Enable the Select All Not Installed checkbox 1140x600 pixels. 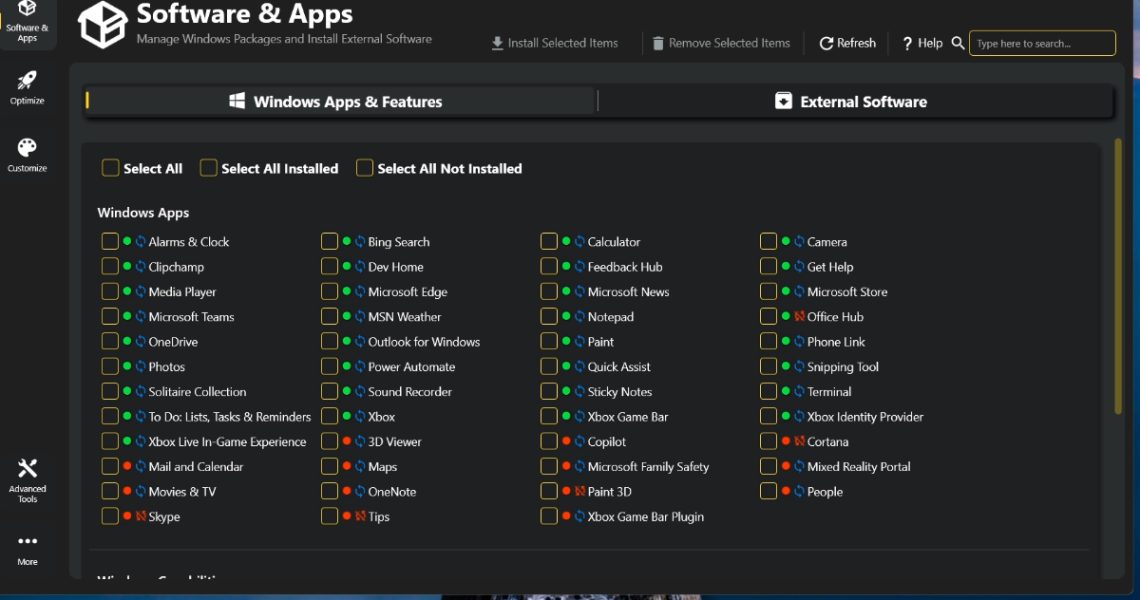point(365,168)
